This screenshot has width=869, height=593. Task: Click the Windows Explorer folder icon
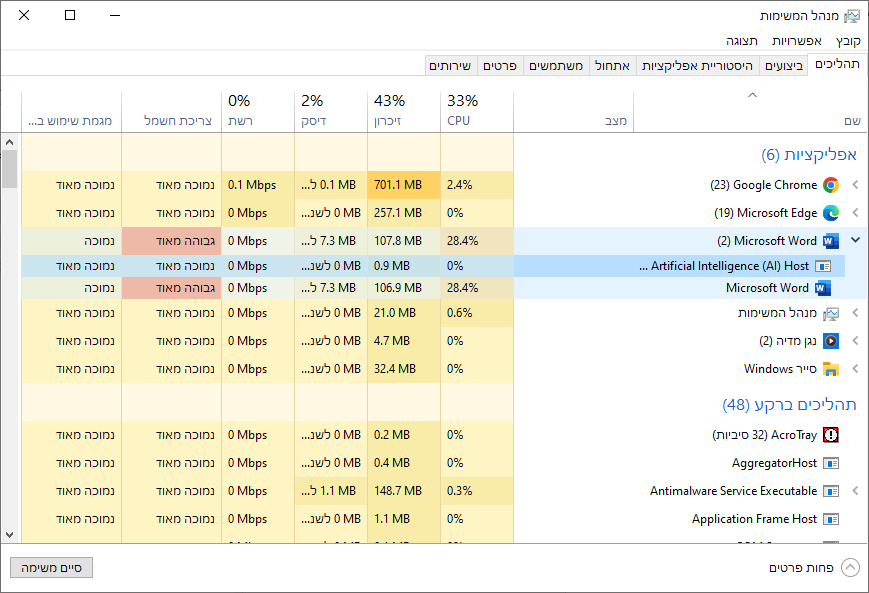830,369
